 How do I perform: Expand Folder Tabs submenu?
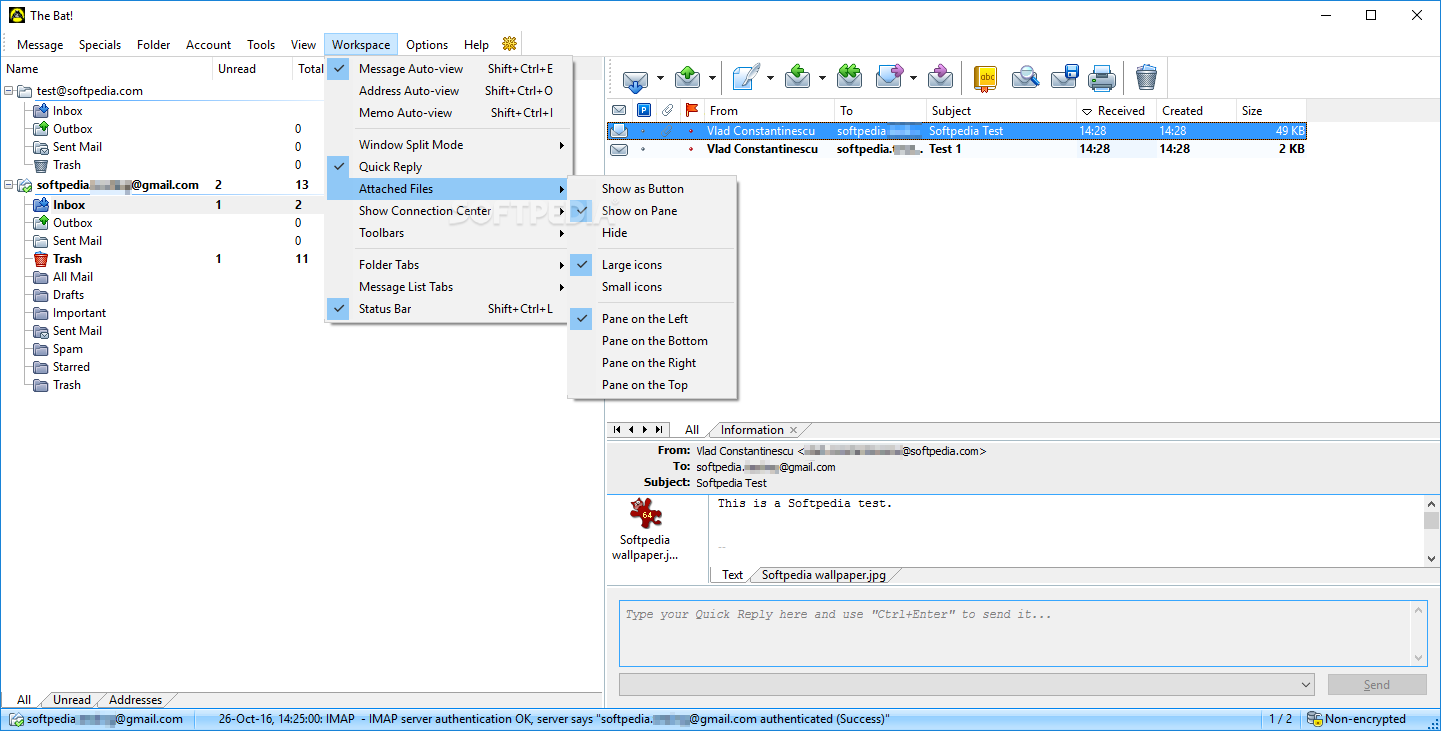(x=449, y=265)
